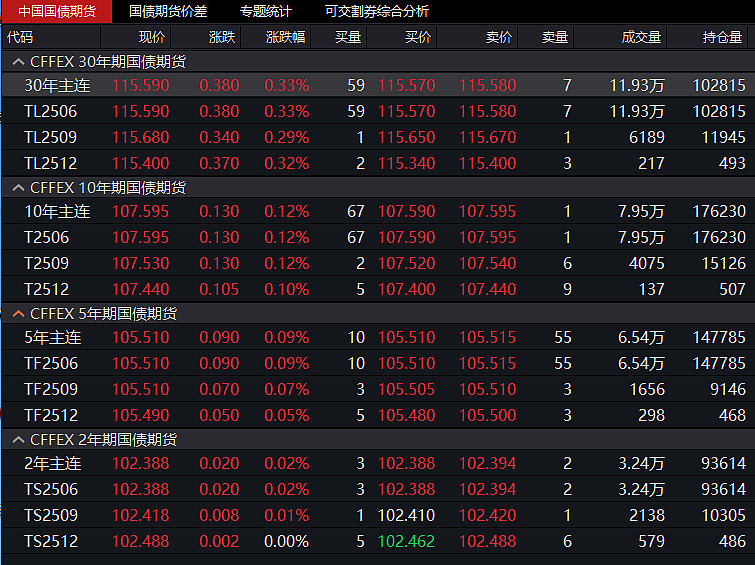755x565 pixels.
Task: Click the 代码 column header
Action: 20,37
